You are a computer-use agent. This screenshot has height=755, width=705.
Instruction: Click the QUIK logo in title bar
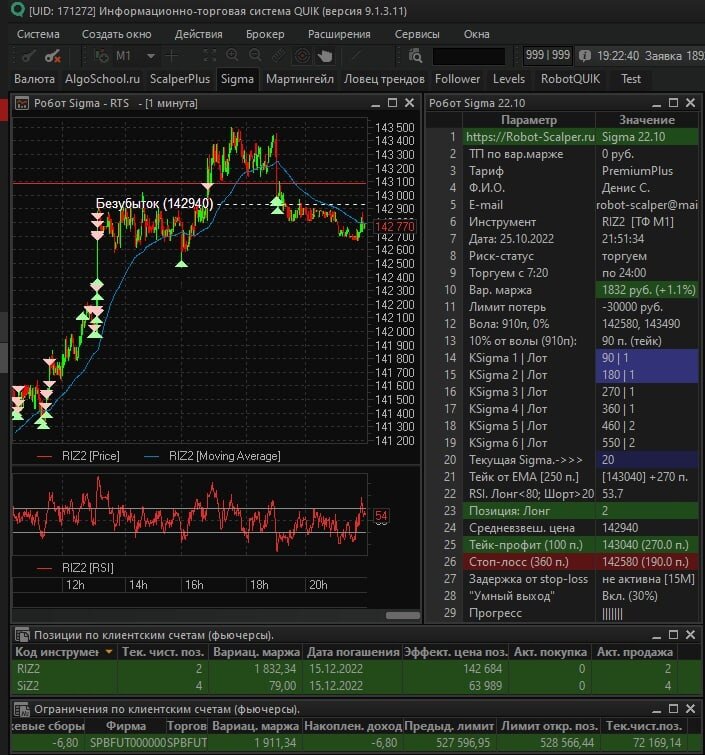click(x=18, y=9)
